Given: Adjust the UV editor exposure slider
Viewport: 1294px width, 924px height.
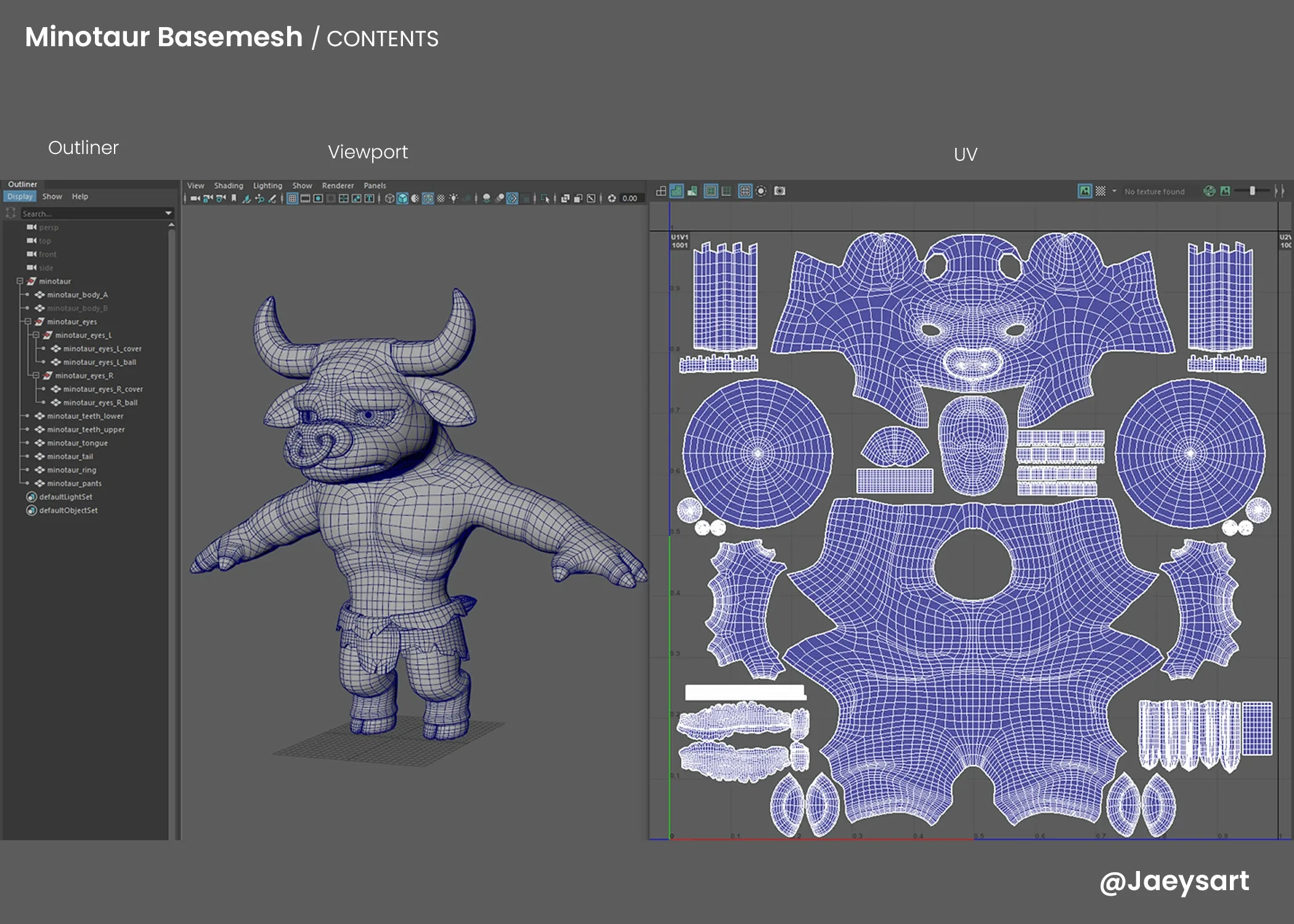Looking at the screenshot, I should pos(1252,191).
